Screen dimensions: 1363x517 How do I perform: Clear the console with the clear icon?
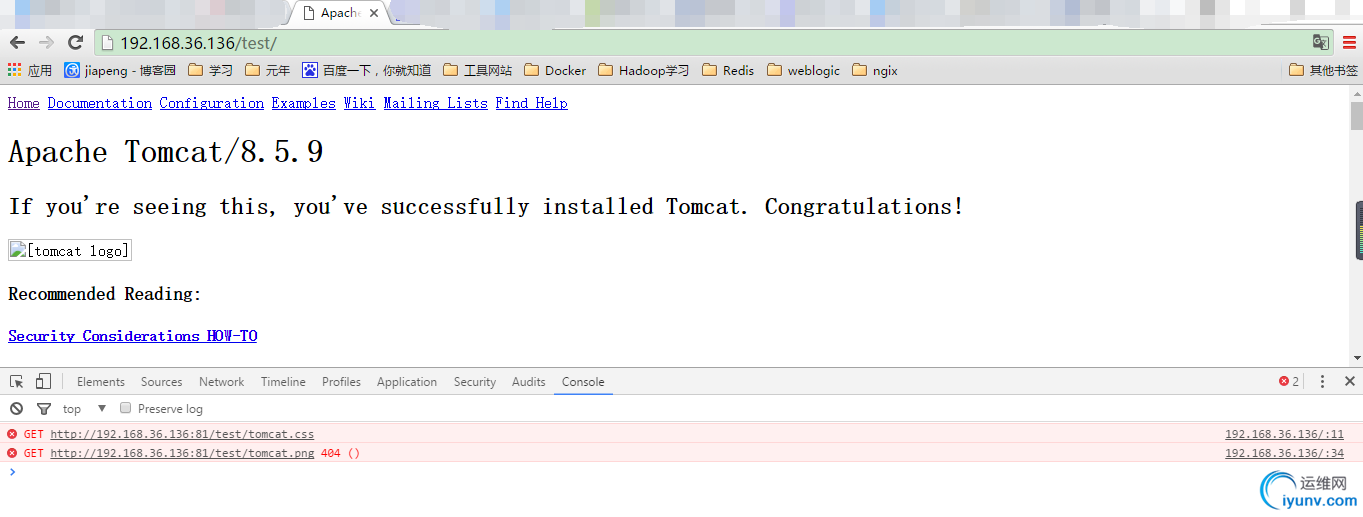(x=16, y=409)
